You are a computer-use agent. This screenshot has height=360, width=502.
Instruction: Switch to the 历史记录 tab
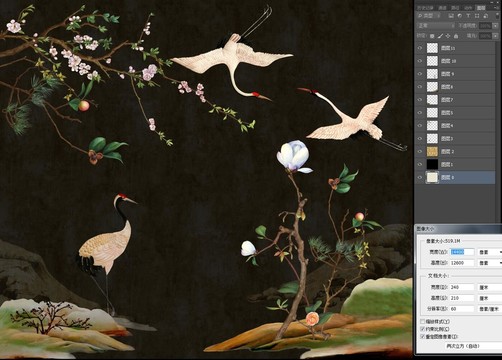pyautogui.click(x=425, y=8)
